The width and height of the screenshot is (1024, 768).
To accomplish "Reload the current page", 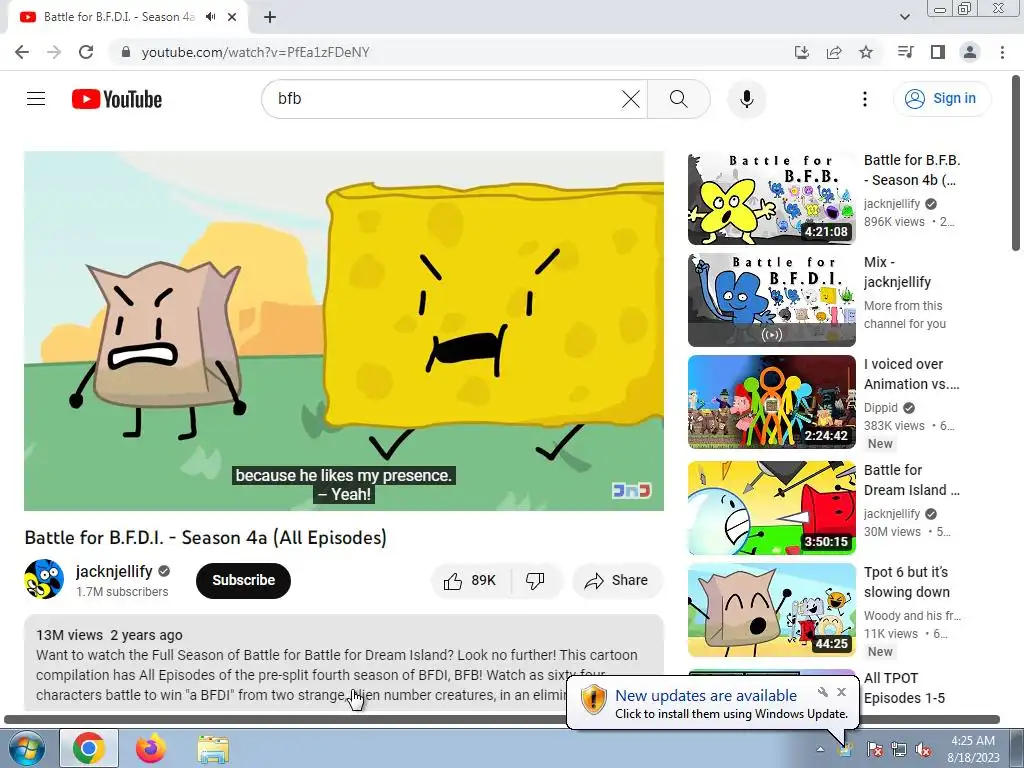I will pos(86,52).
